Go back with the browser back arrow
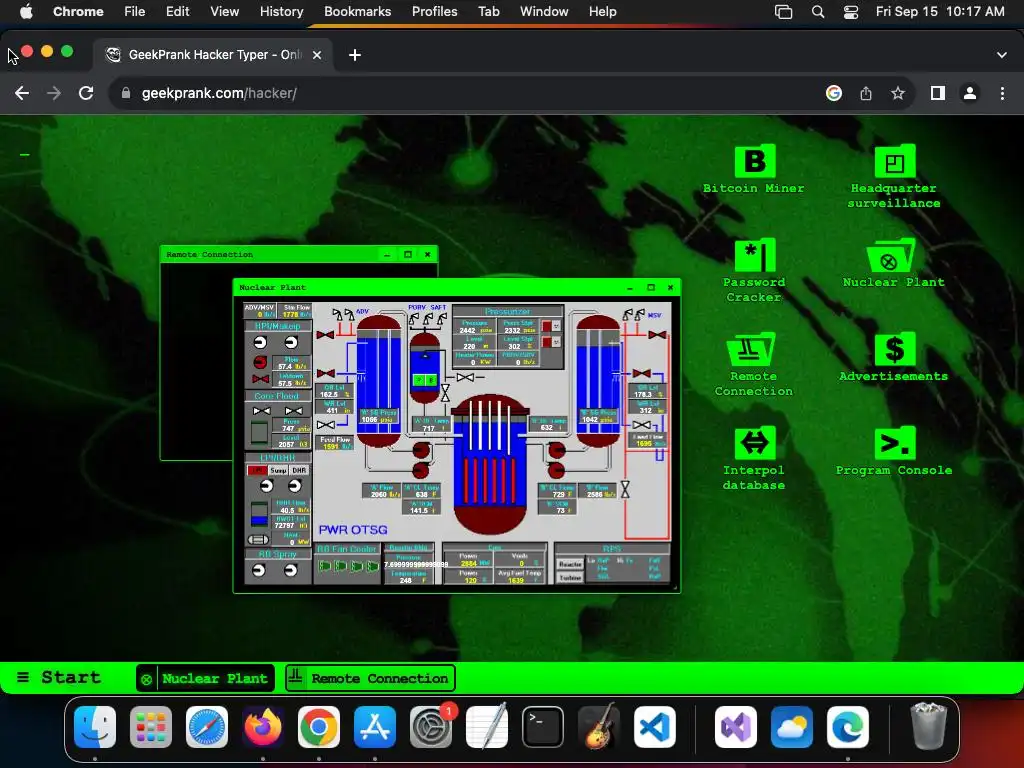The height and width of the screenshot is (768, 1024). pos(22,93)
